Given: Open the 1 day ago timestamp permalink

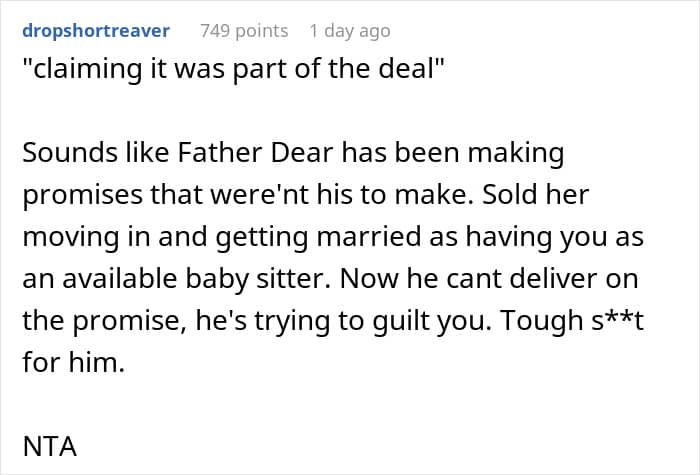Looking at the screenshot, I should click(350, 31).
